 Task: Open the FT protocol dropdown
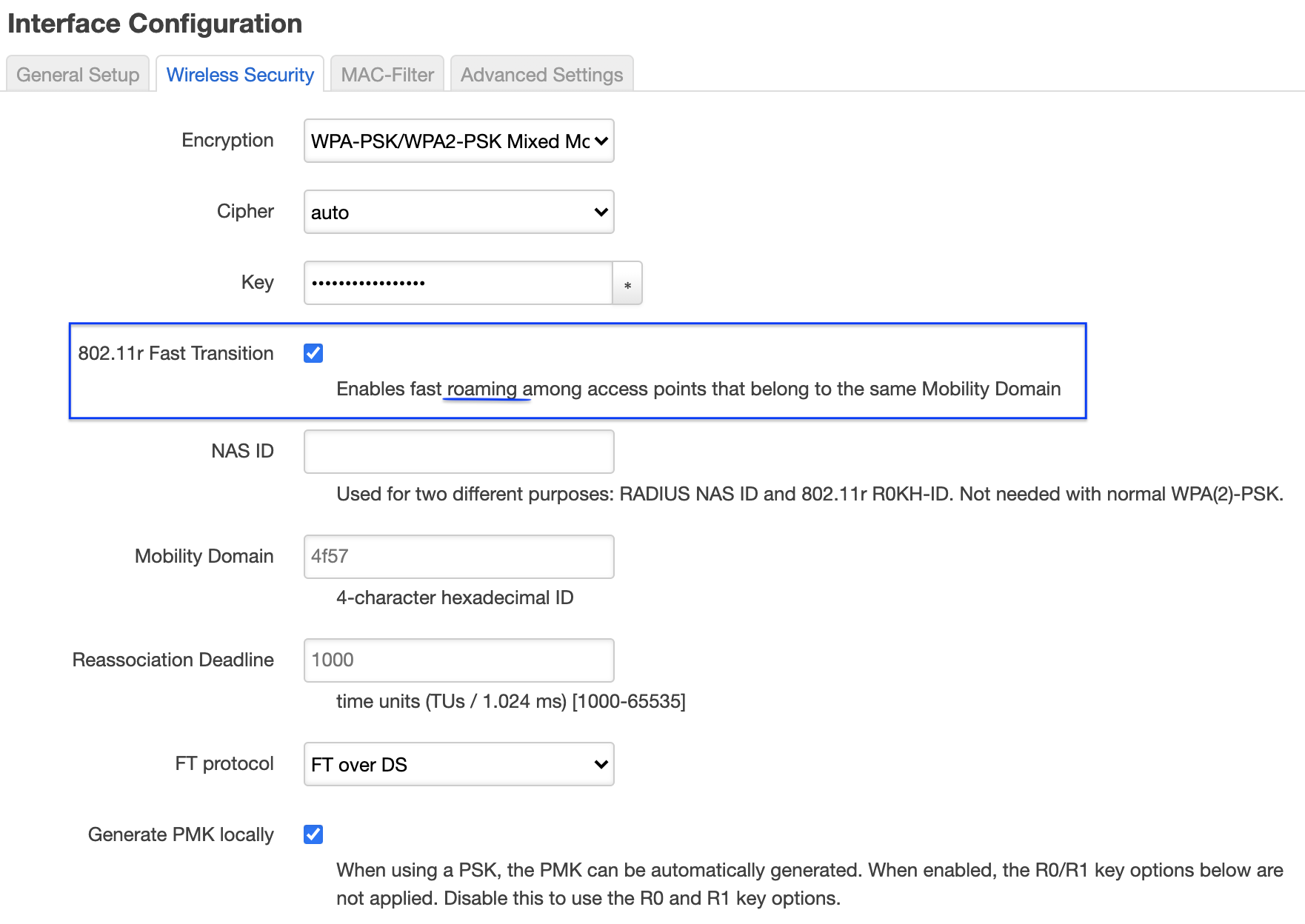[458, 764]
